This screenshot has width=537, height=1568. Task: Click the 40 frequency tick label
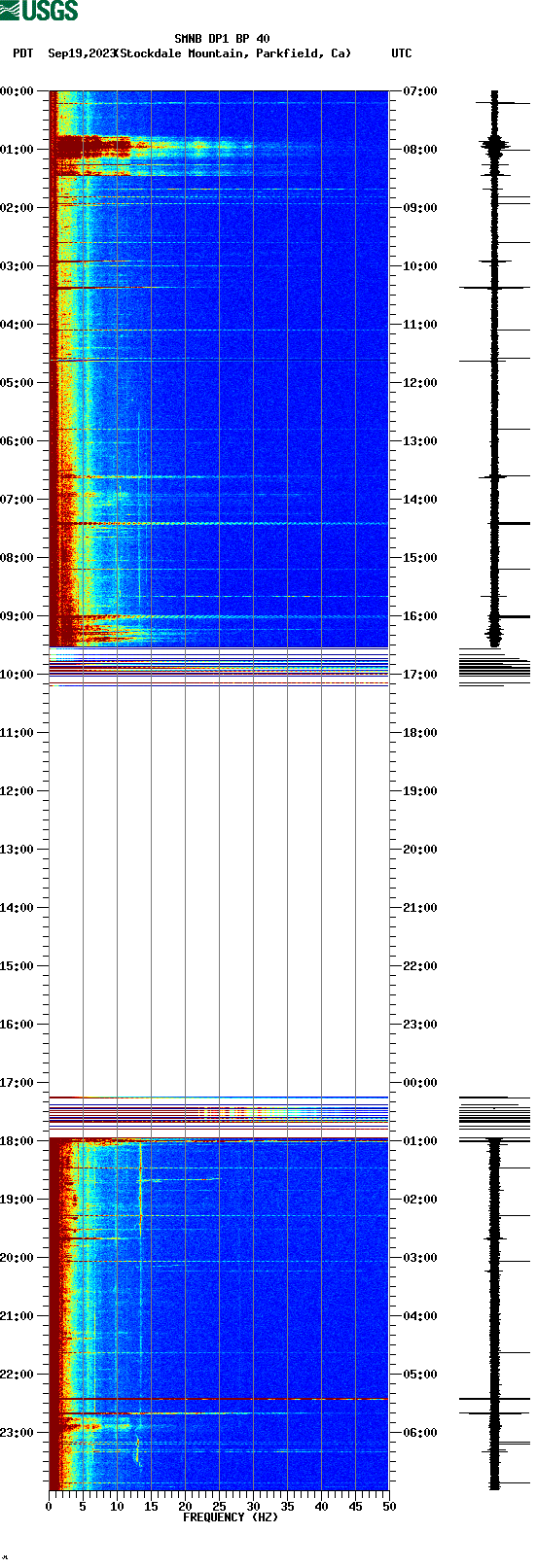pos(321,1508)
